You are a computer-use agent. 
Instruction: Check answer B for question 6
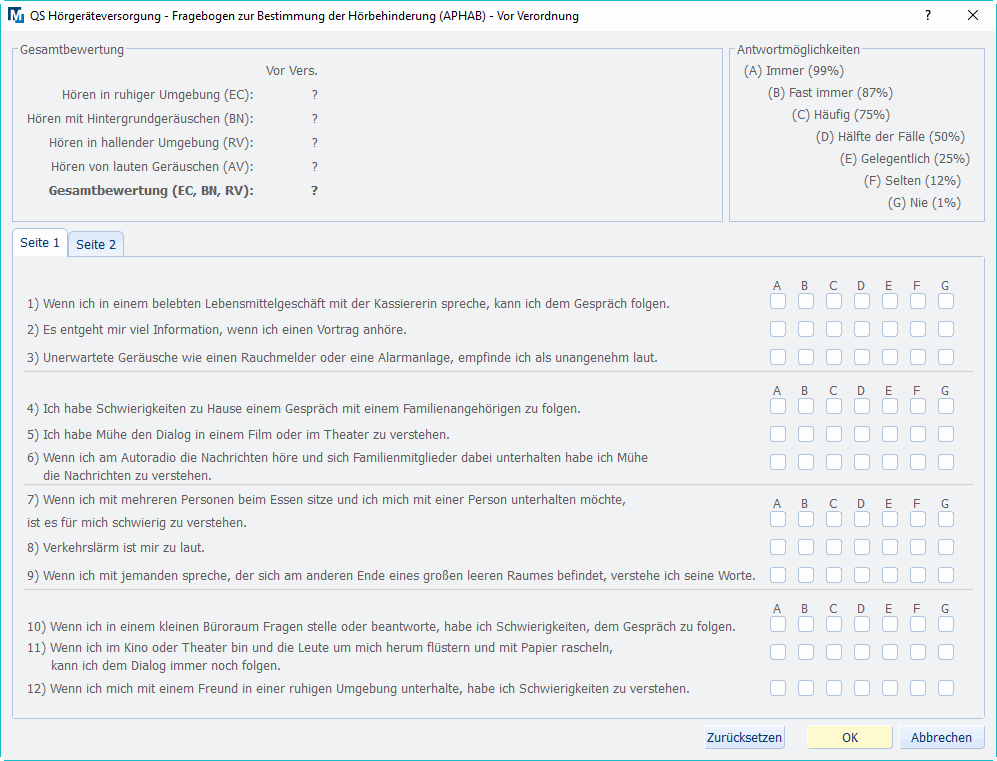(x=806, y=462)
